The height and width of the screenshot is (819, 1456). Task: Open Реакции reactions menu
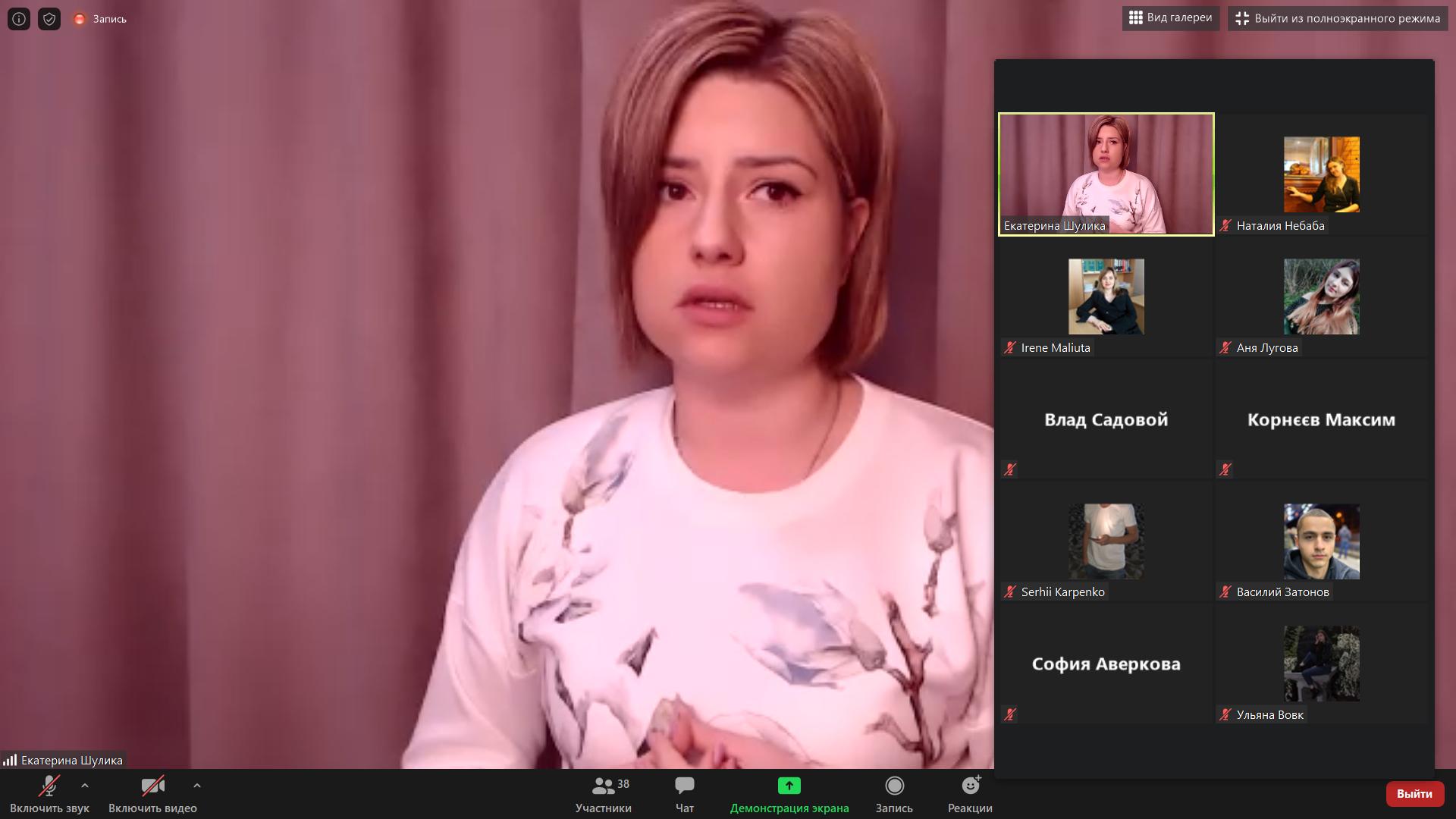pyautogui.click(x=970, y=794)
